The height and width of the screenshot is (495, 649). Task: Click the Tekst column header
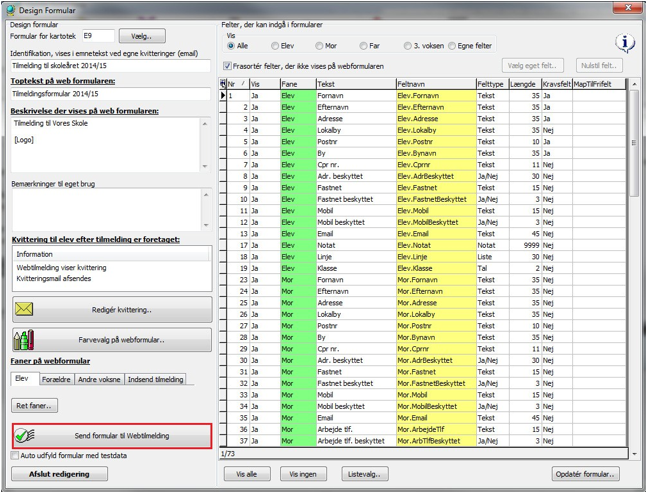356,84
